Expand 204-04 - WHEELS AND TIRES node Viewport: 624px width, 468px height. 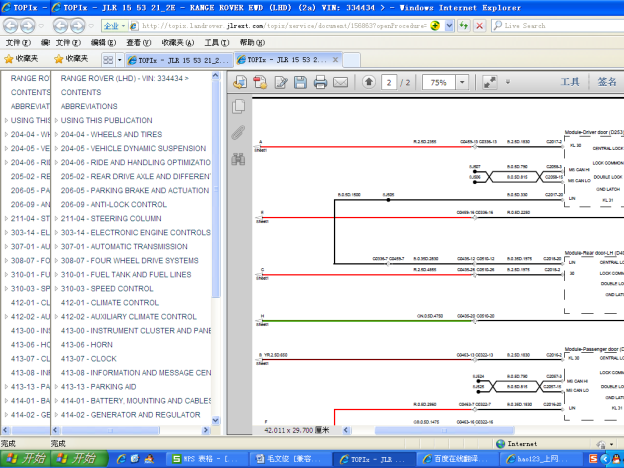click(57, 135)
